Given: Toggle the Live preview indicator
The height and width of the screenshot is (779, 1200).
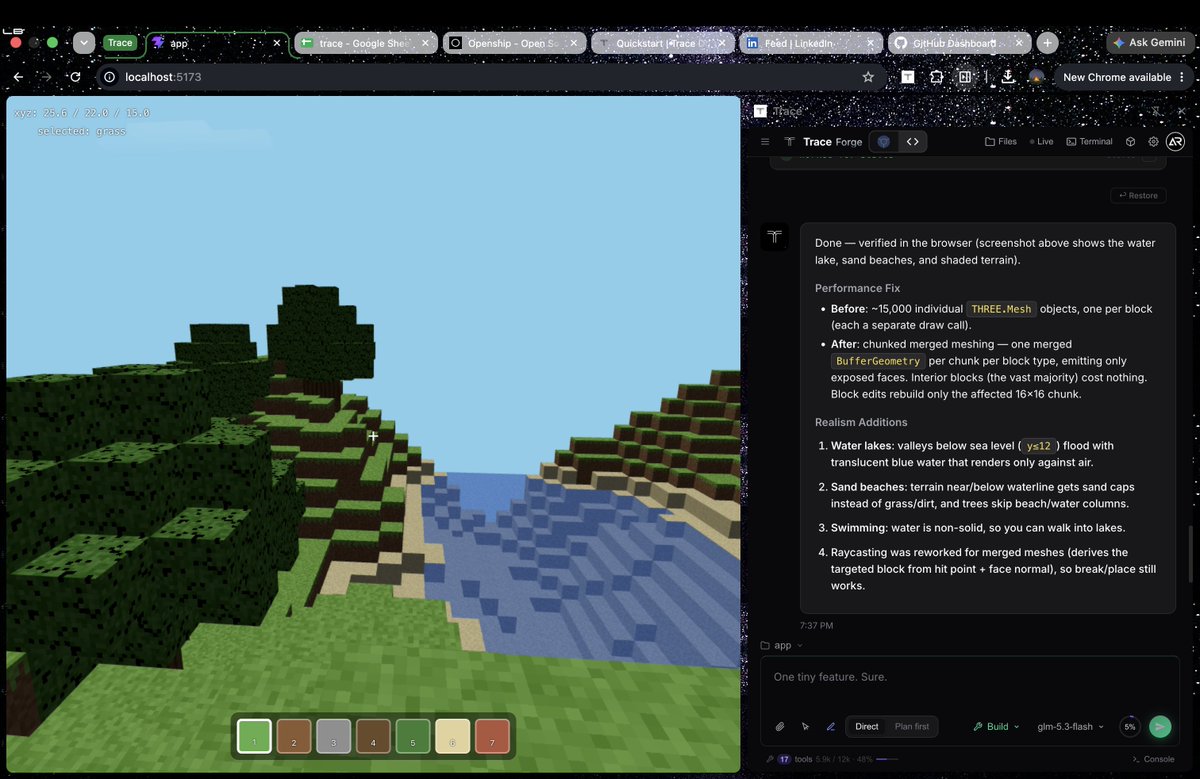Looking at the screenshot, I should [1040, 142].
